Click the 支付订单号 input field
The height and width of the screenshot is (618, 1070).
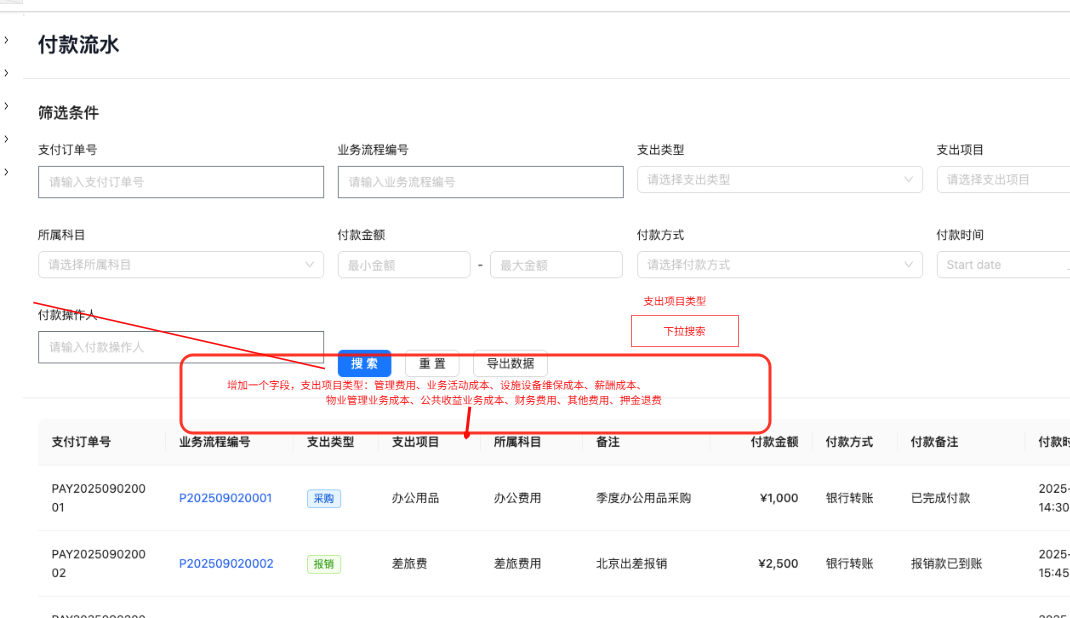180,182
